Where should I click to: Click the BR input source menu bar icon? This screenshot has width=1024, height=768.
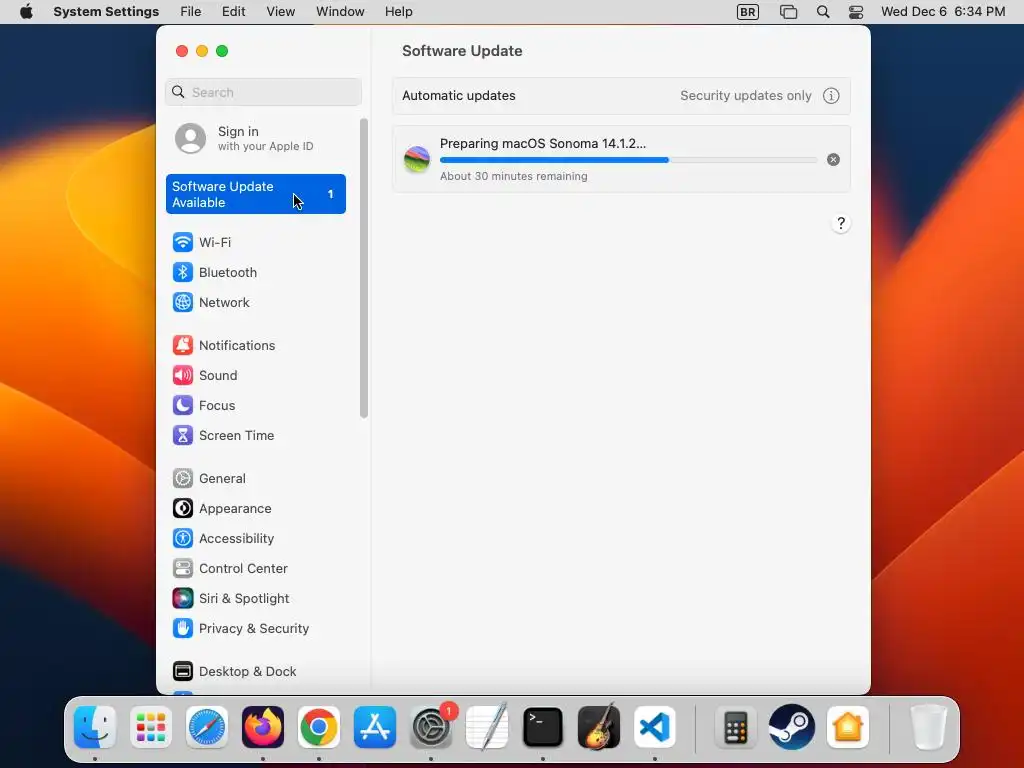coord(748,12)
